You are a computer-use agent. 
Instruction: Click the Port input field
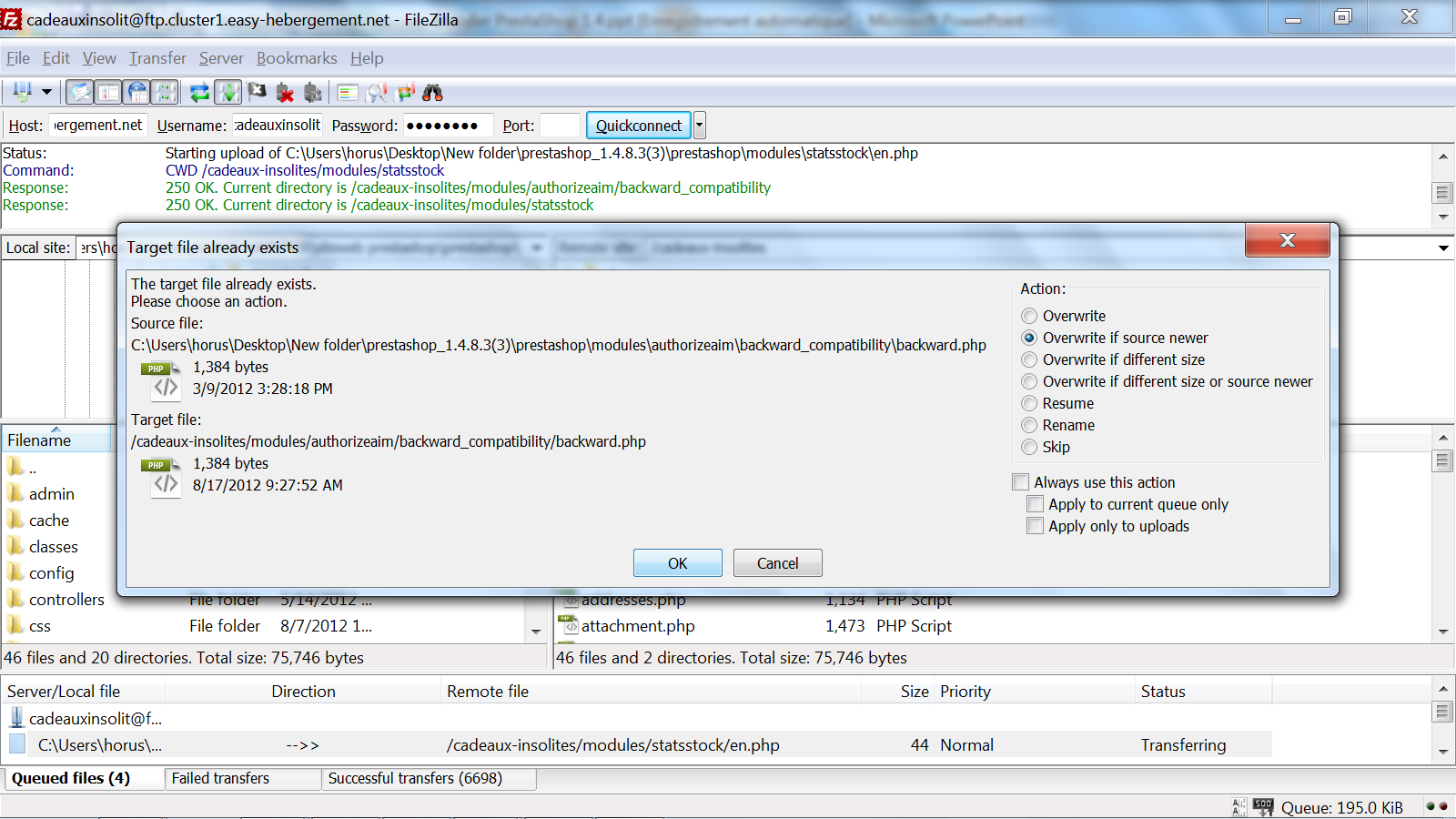coord(560,126)
